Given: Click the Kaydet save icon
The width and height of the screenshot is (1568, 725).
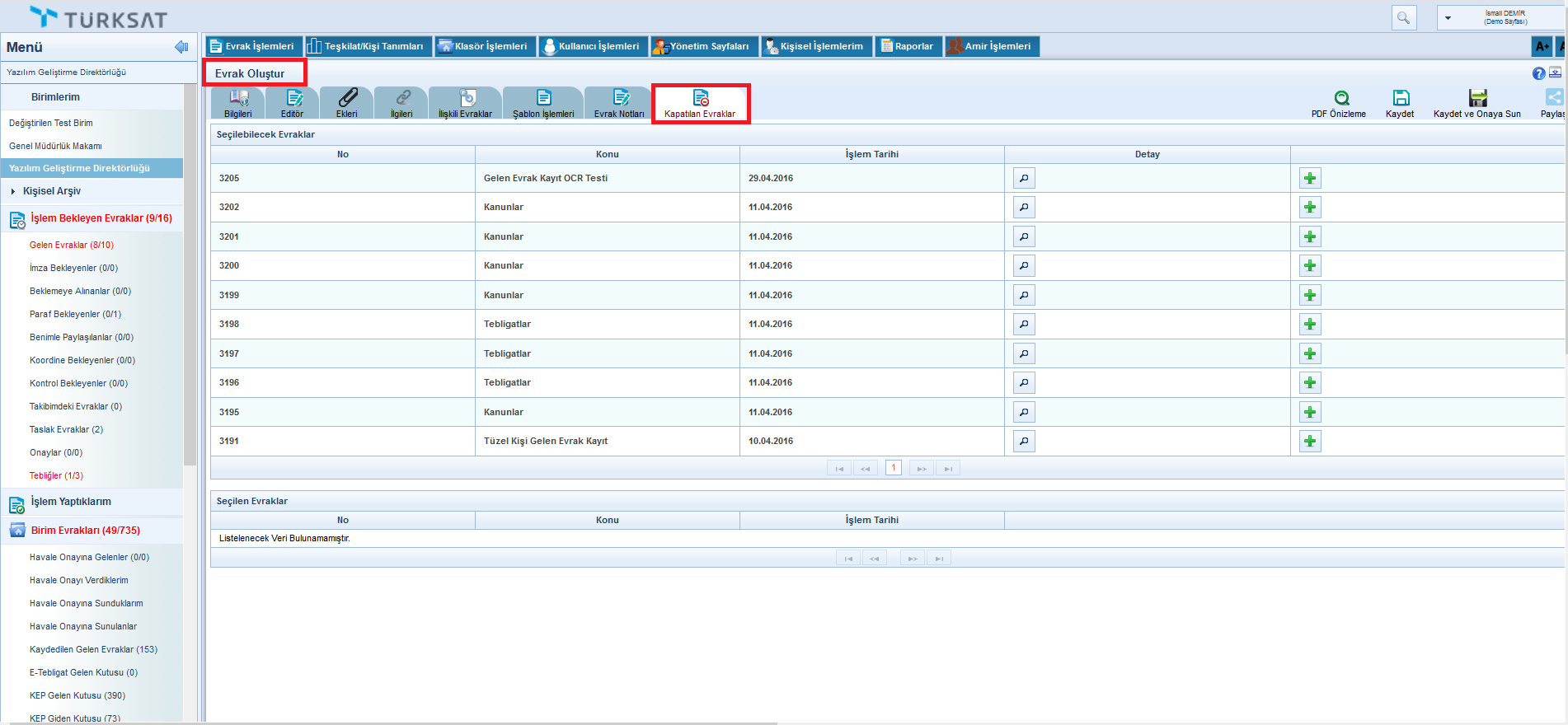Looking at the screenshot, I should click(x=1401, y=98).
